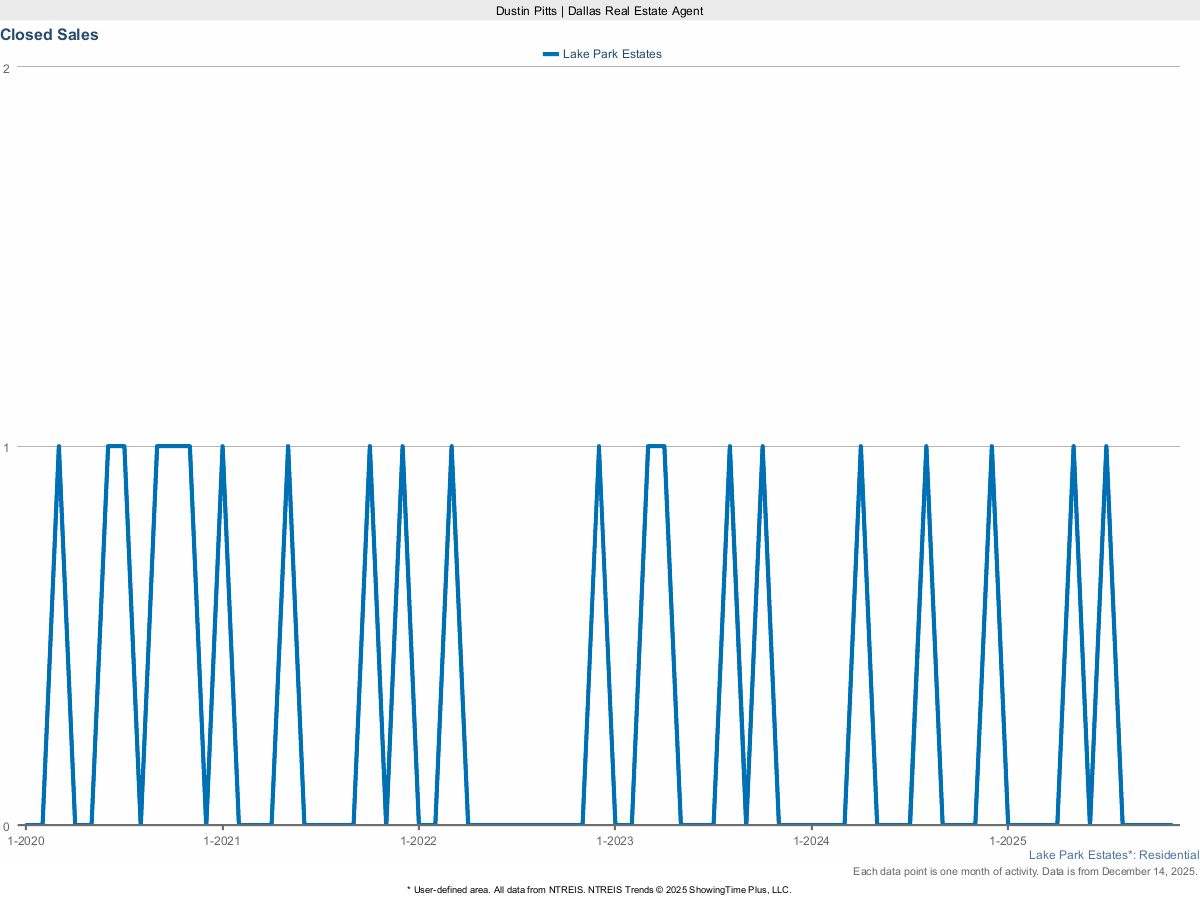
Task: Click the first data peak in March 2020
Action: point(59,447)
